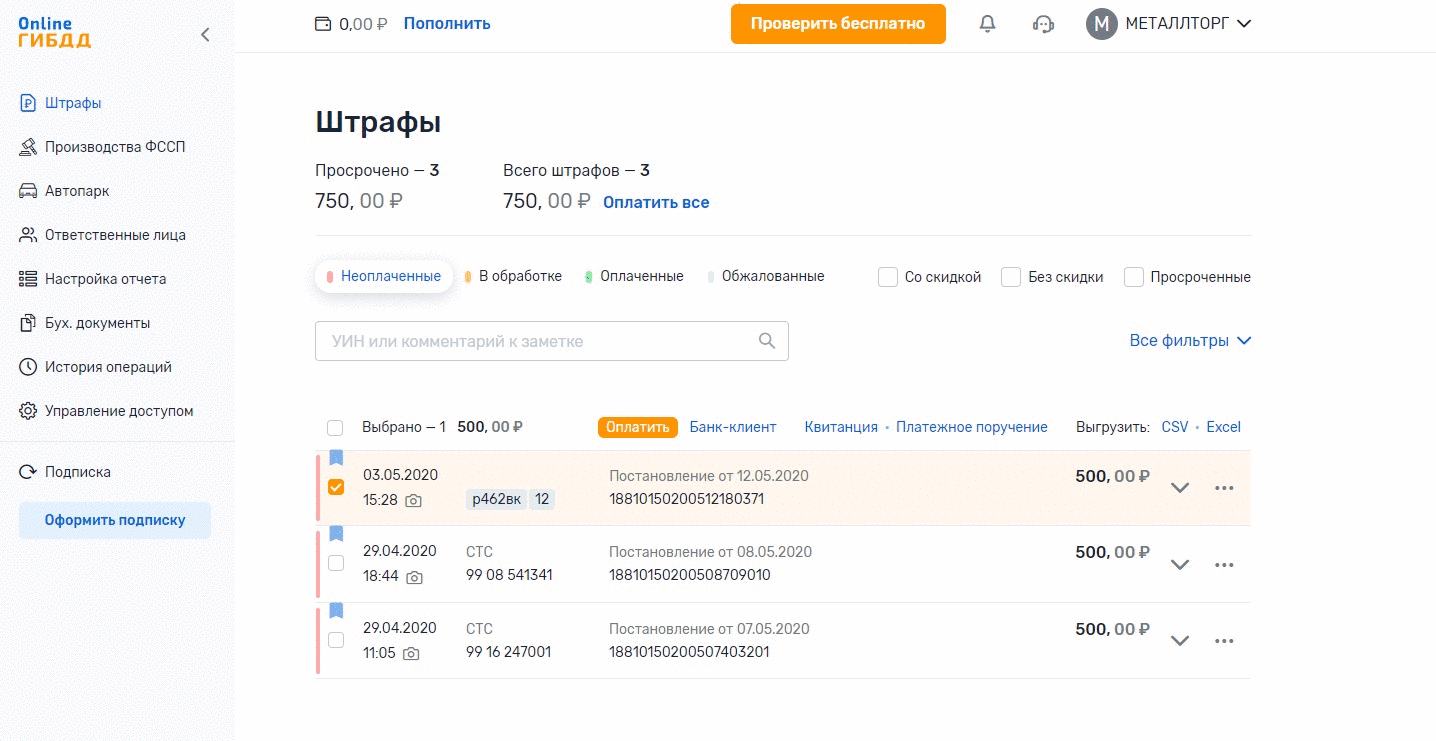Click the wallet balance icon
The width and height of the screenshot is (1436, 741).
coord(323,24)
